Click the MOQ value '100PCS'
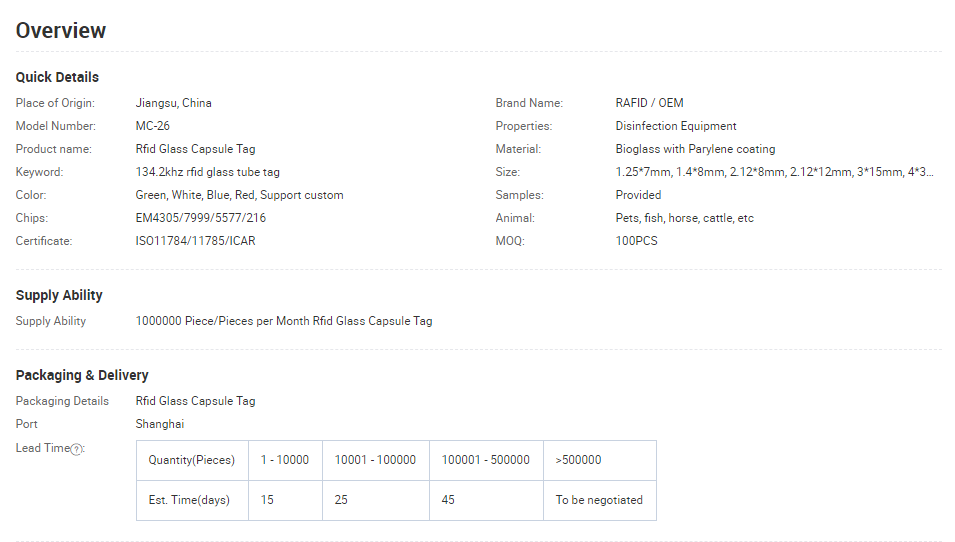Viewport: 955px width, 542px height. pyautogui.click(x=636, y=241)
